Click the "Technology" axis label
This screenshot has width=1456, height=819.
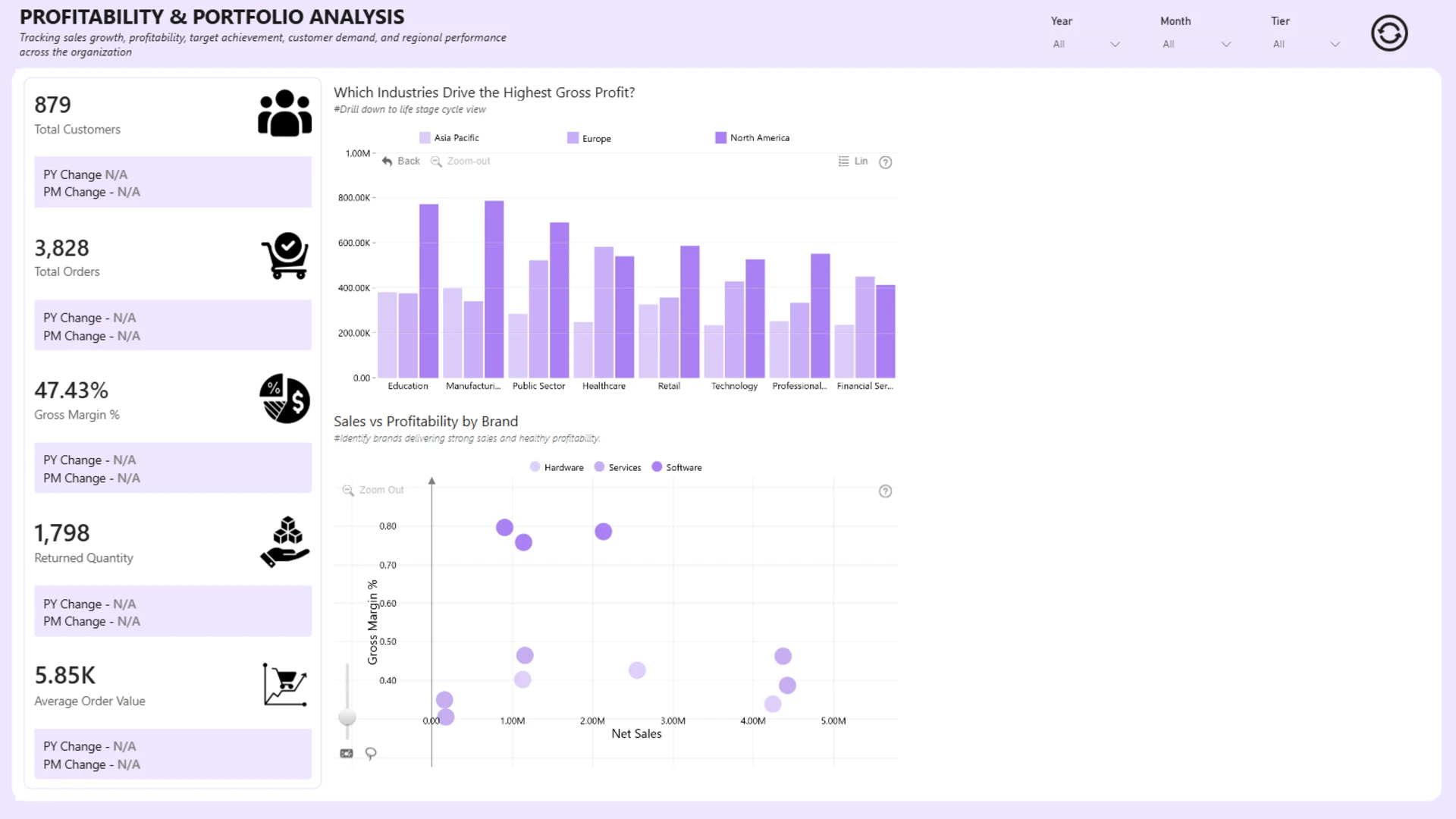point(734,386)
